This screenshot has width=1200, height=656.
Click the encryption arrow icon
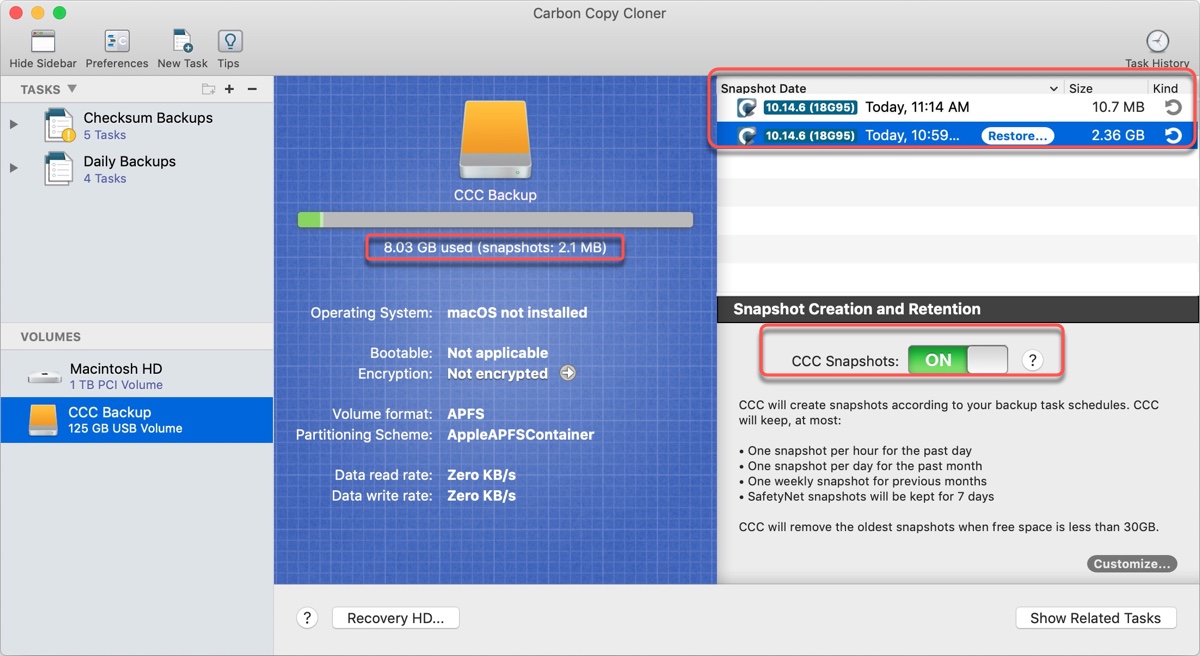(568, 373)
